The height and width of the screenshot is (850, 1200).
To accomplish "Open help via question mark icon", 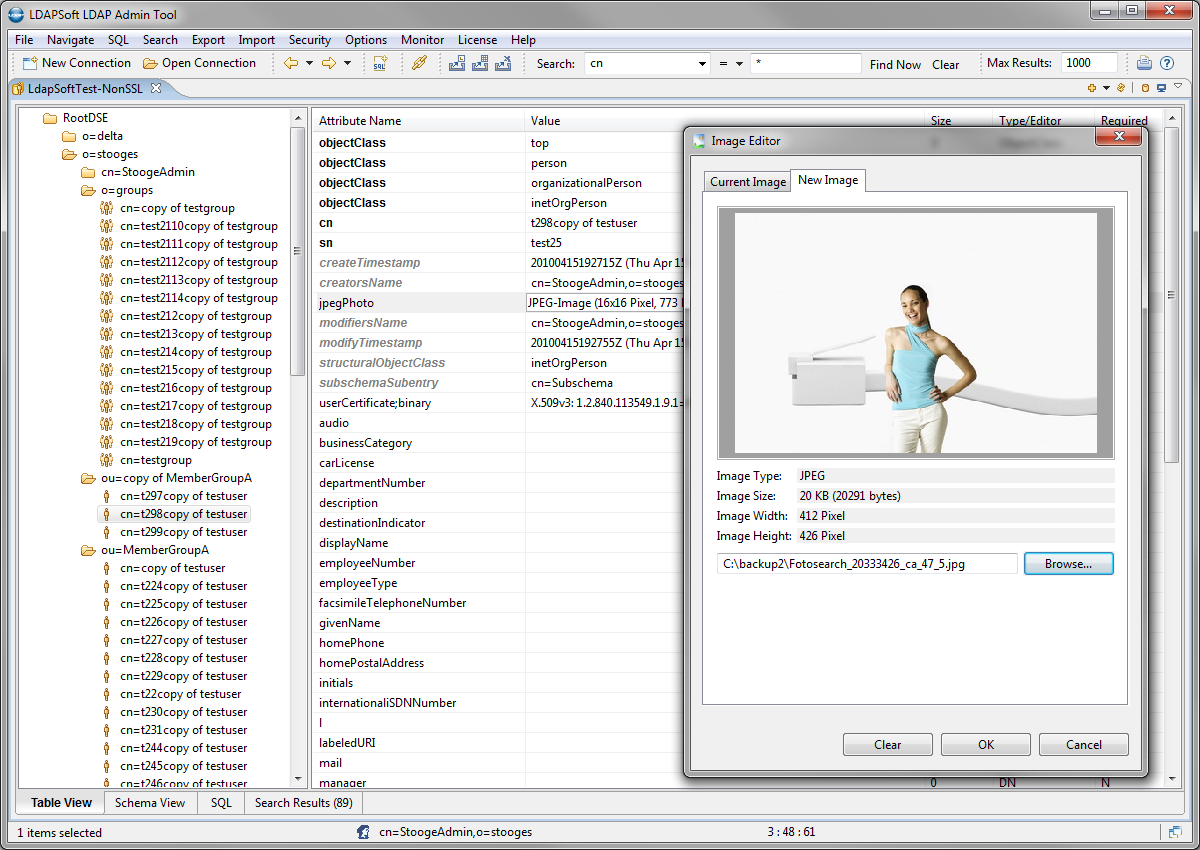I will [1167, 63].
